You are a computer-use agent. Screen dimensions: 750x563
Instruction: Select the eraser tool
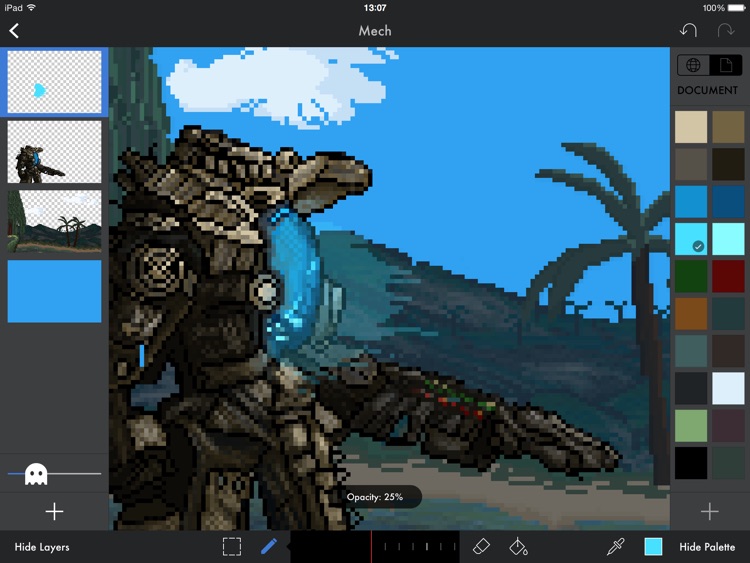pos(481,546)
